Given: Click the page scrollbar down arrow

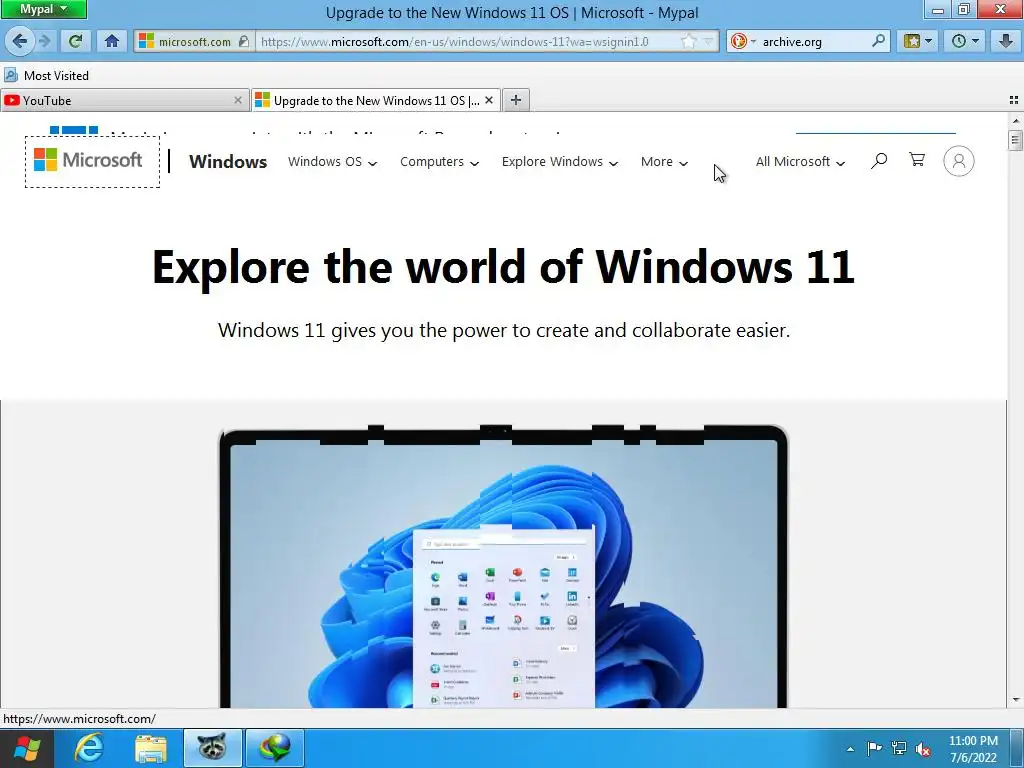Looking at the screenshot, I should point(1016,700).
